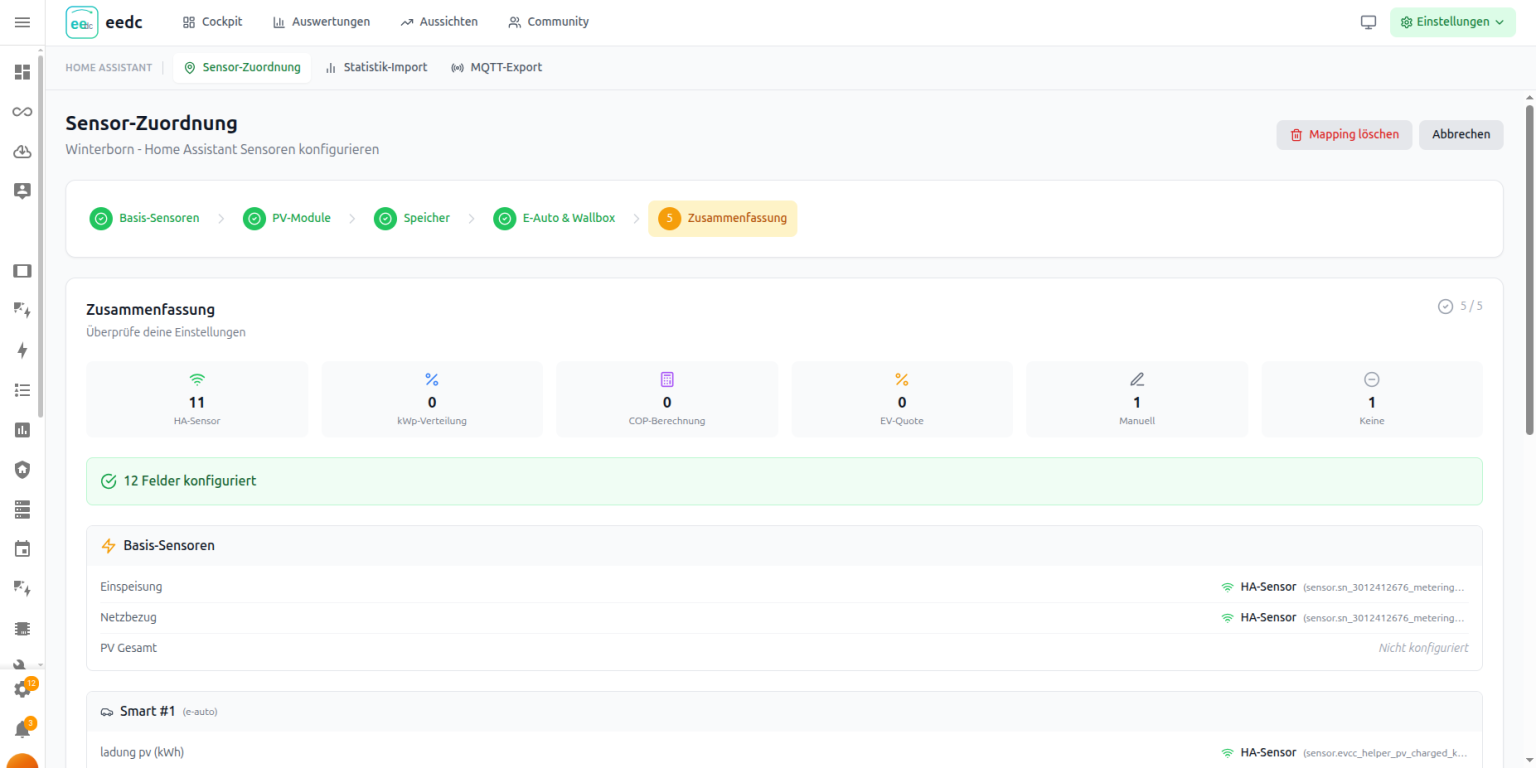Click the green PV-Module step indicator
Viewport: 1536px width, 768px height.
(x=253, y=218)
